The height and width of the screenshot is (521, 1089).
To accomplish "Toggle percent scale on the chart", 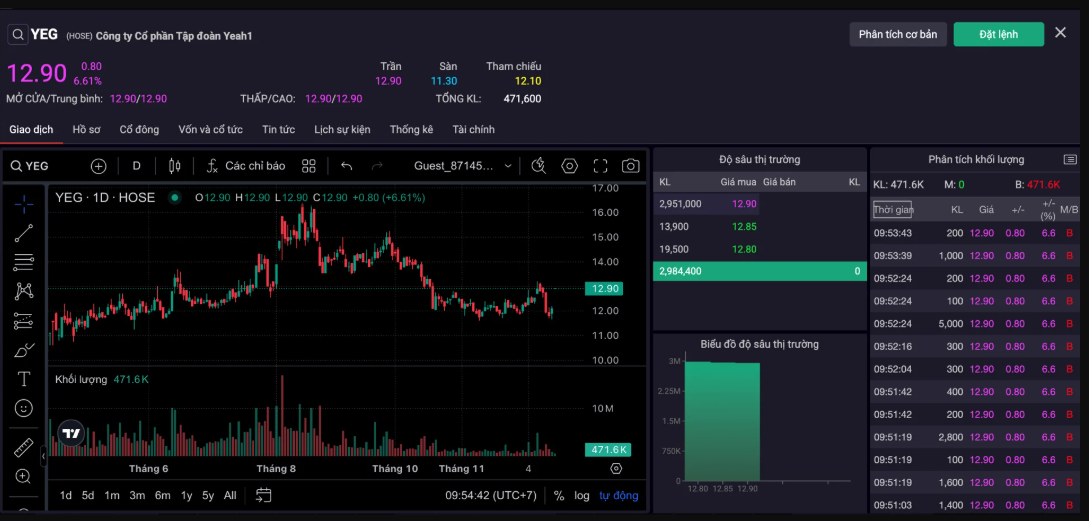I will point(559,495).
